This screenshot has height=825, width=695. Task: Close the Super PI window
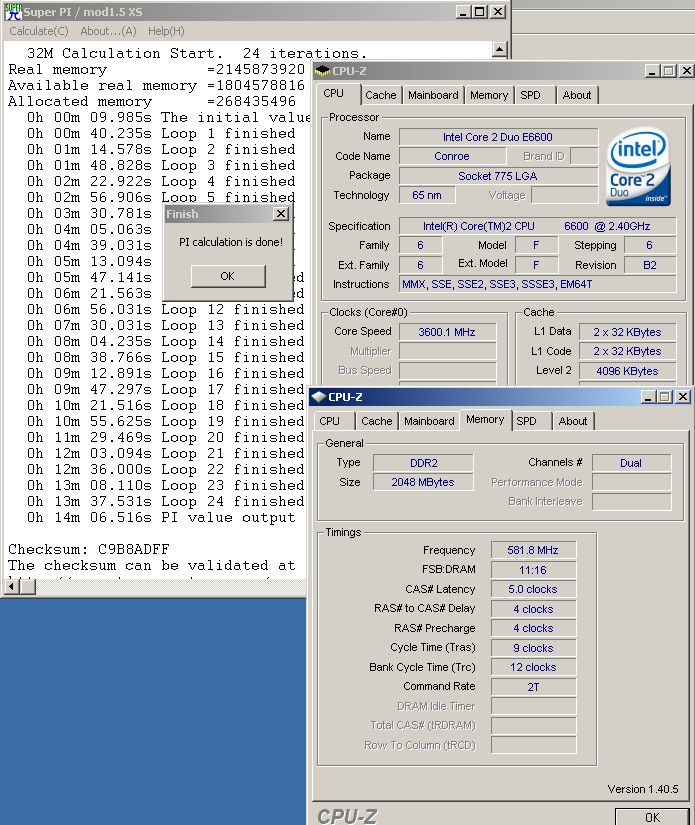[498, 12]
